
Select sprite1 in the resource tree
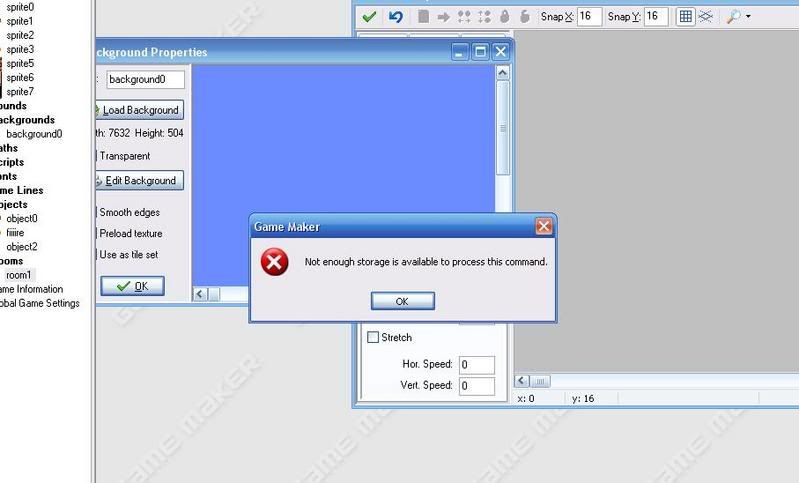[20, 21]
